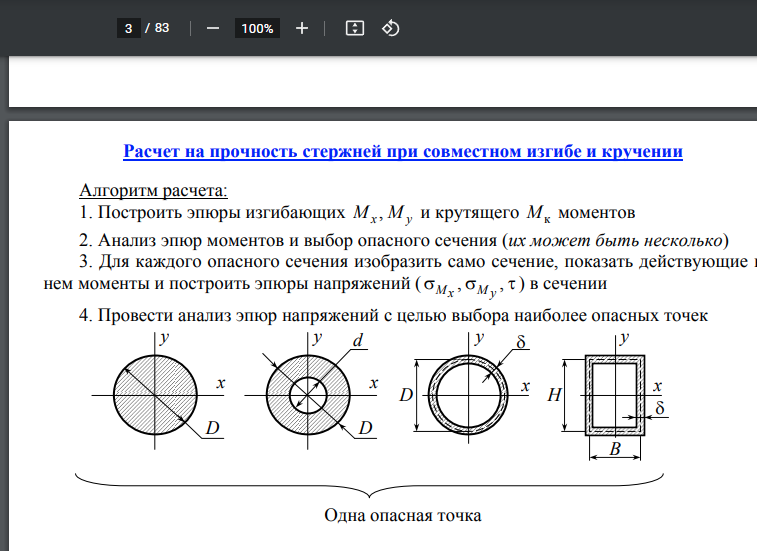Toggle the fit to page icon
Image resolution: width=757 pixels, height=551 pixels.
point(353,28)
